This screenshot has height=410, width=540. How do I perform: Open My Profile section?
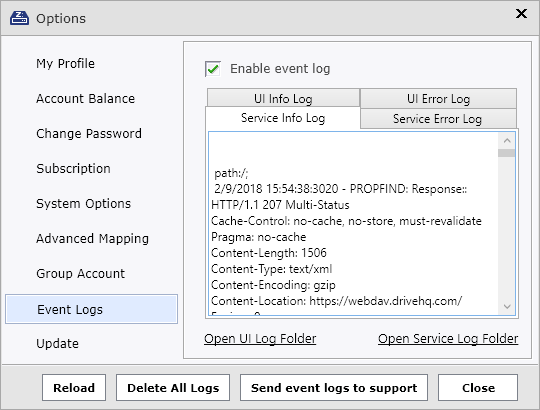pyautogui.click(x=65, y=63)
